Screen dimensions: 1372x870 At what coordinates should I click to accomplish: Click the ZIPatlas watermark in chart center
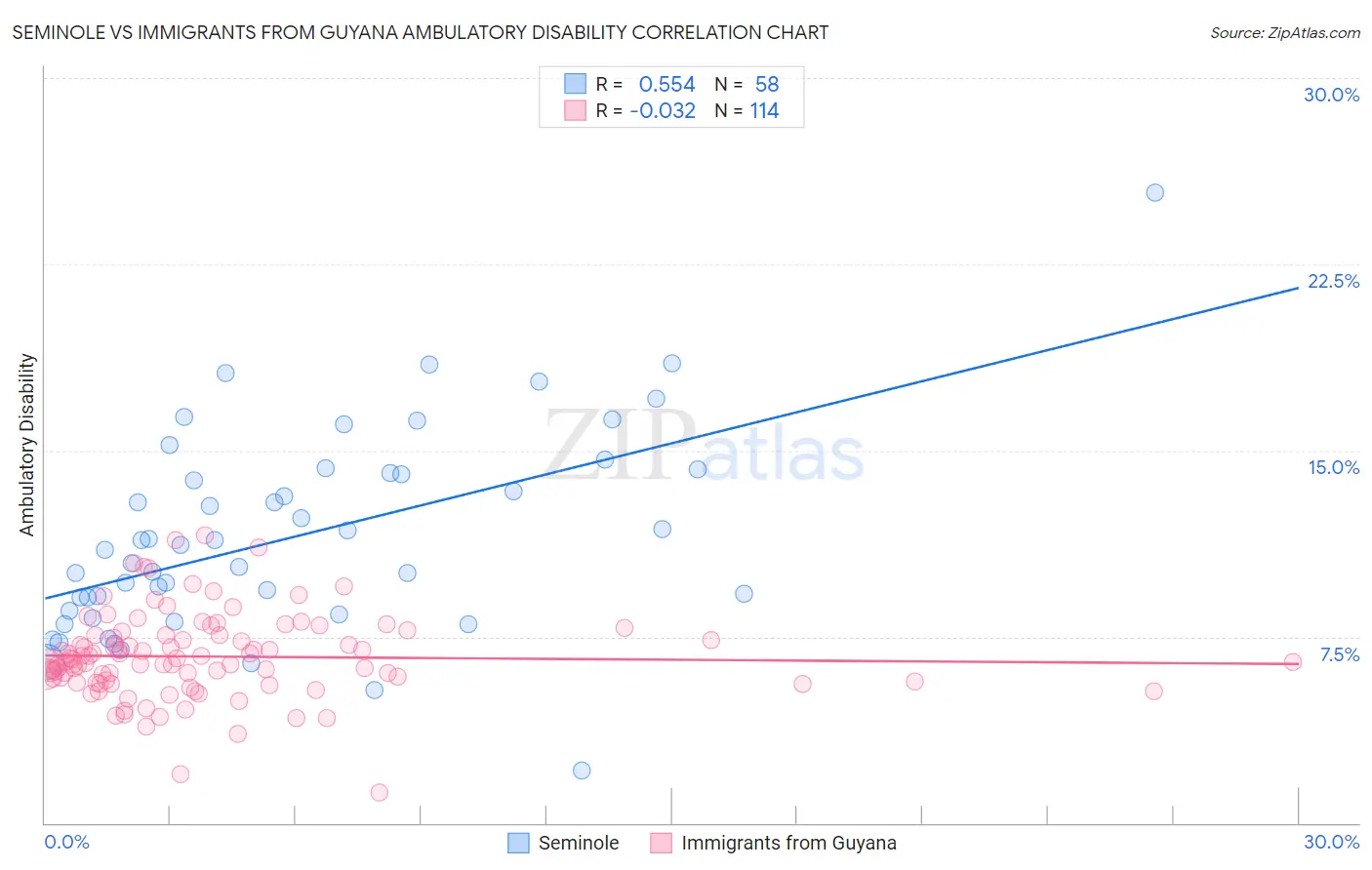coord(704,446)
